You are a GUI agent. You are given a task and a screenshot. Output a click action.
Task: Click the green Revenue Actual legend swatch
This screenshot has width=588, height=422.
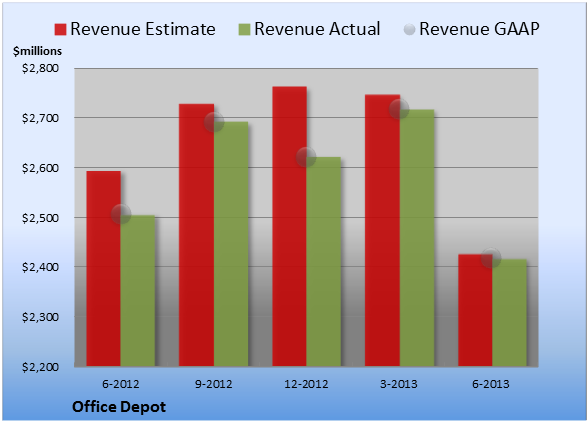(x=244, y=29)
